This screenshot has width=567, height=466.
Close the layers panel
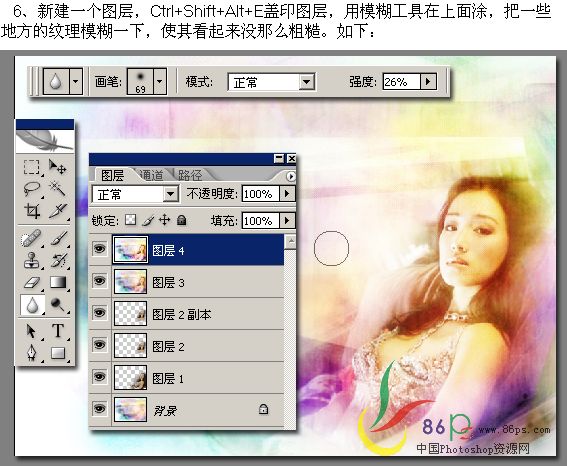point(291,158)
